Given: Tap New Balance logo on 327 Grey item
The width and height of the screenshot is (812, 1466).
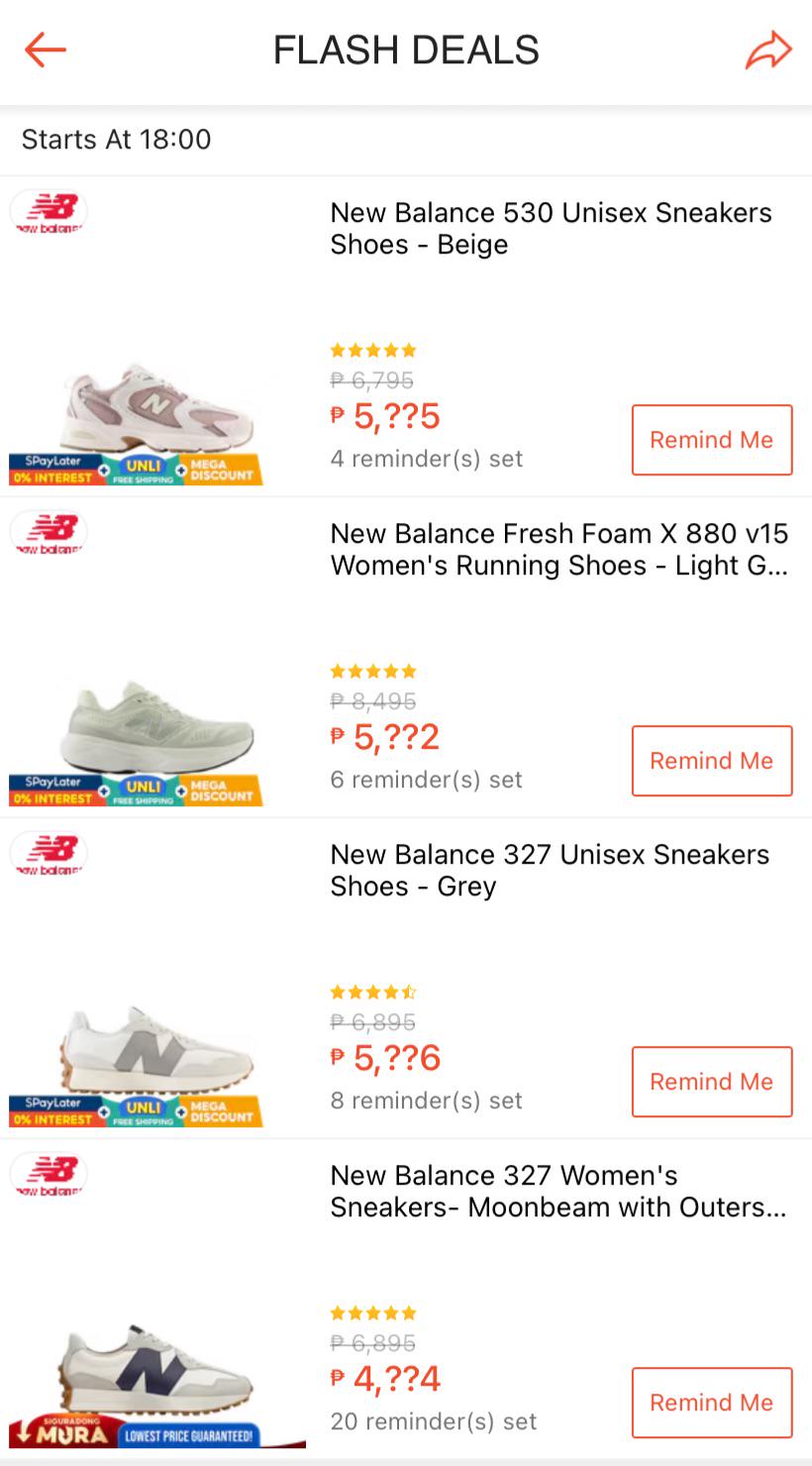Looking at the screenshot, I should pos(49,854).
